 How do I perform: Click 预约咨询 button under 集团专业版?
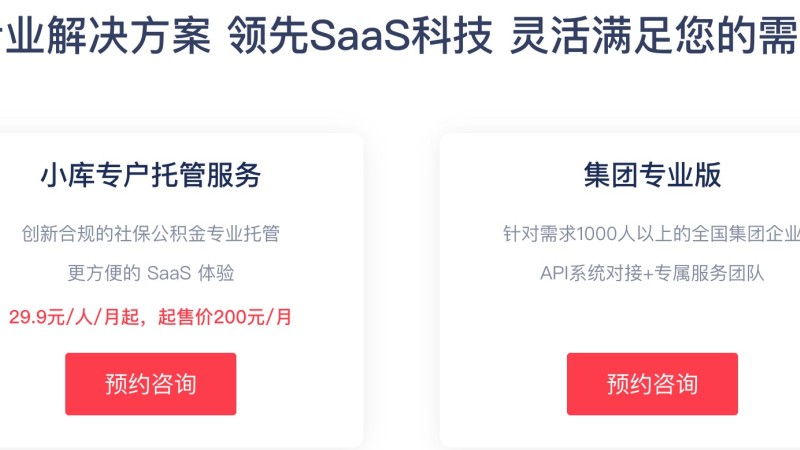pyautogui.click(x=652, y=384)
